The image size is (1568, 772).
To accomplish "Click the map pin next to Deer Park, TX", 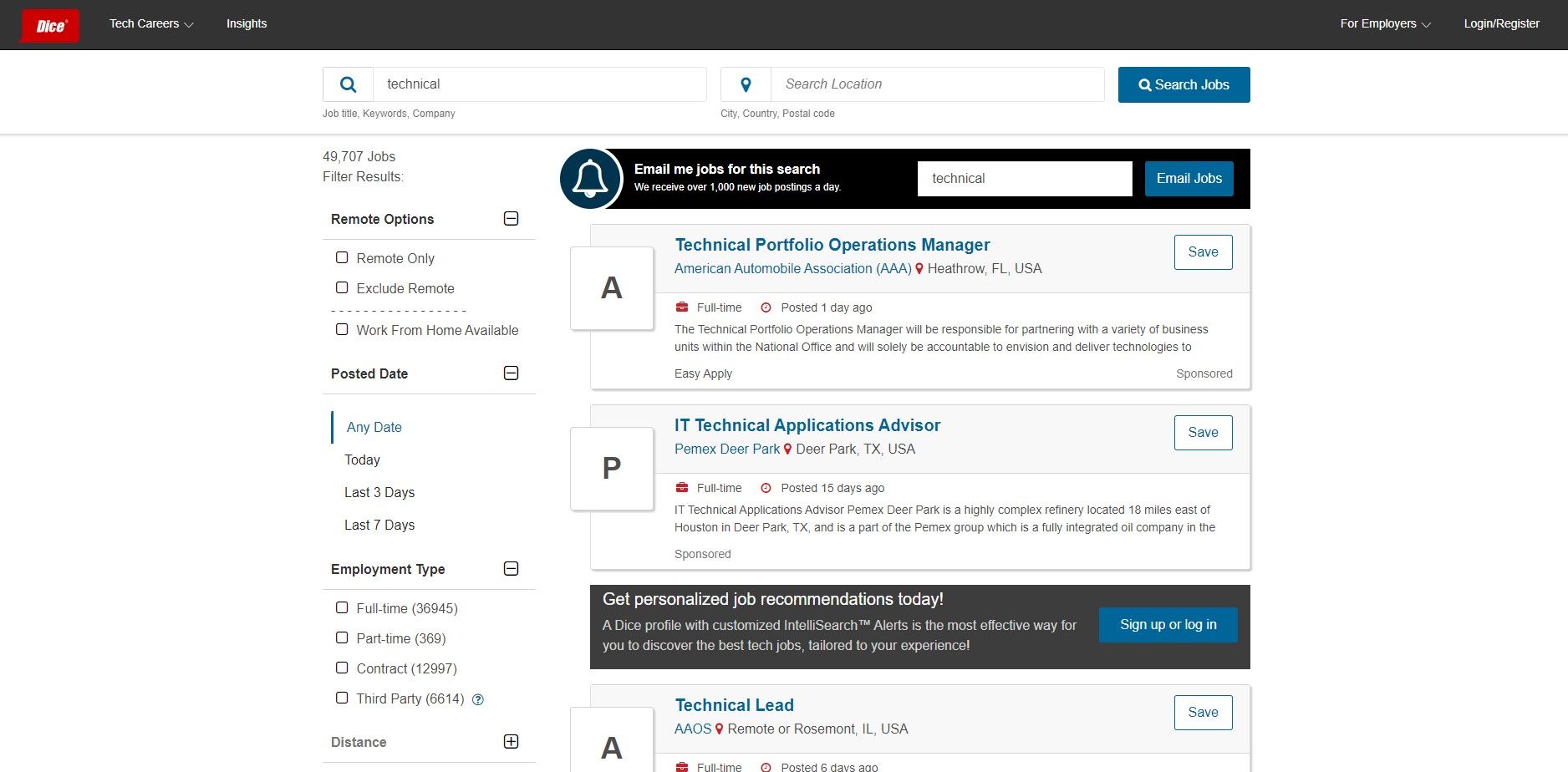I will (x=787, y=449).
